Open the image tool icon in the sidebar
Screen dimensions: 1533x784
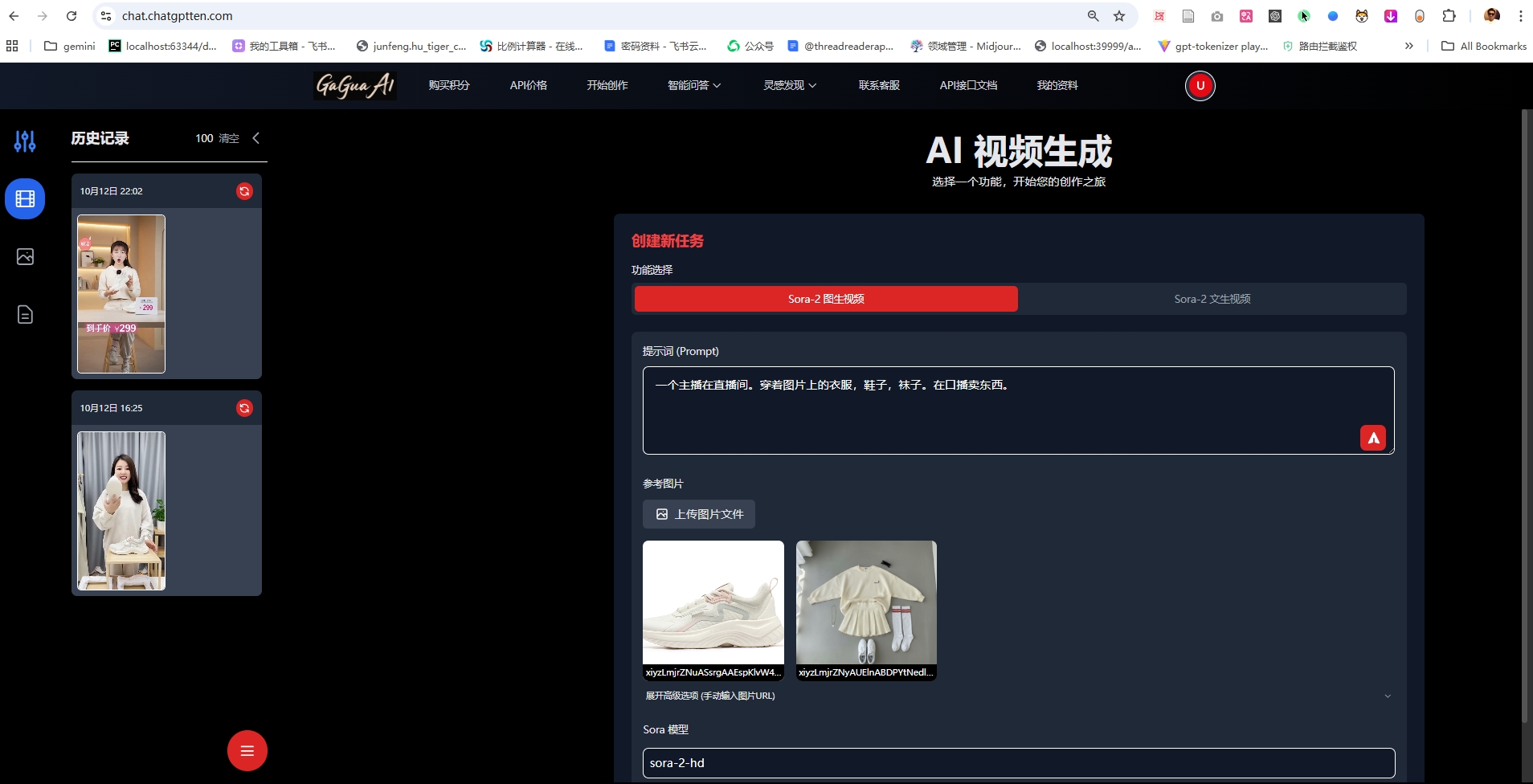25,256
